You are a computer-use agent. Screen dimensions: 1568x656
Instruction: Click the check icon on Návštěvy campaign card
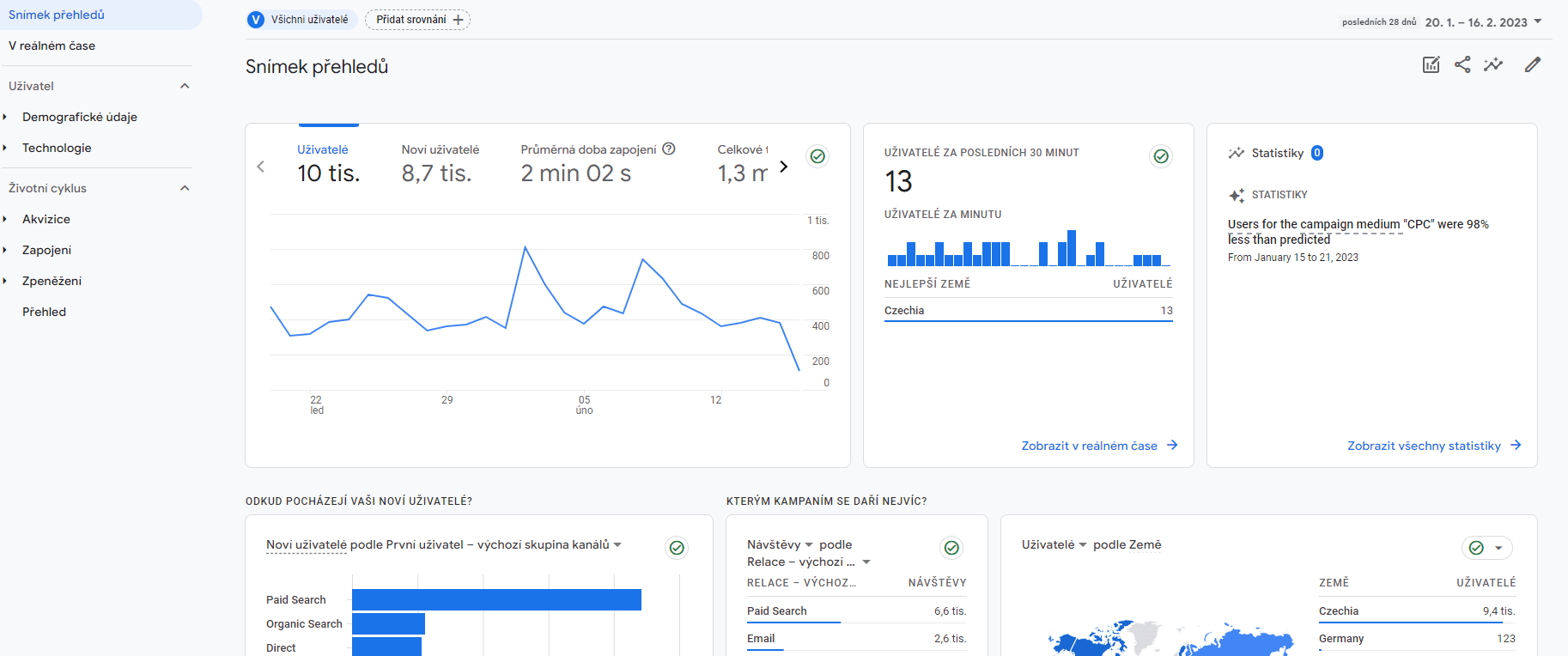[951, 548]
